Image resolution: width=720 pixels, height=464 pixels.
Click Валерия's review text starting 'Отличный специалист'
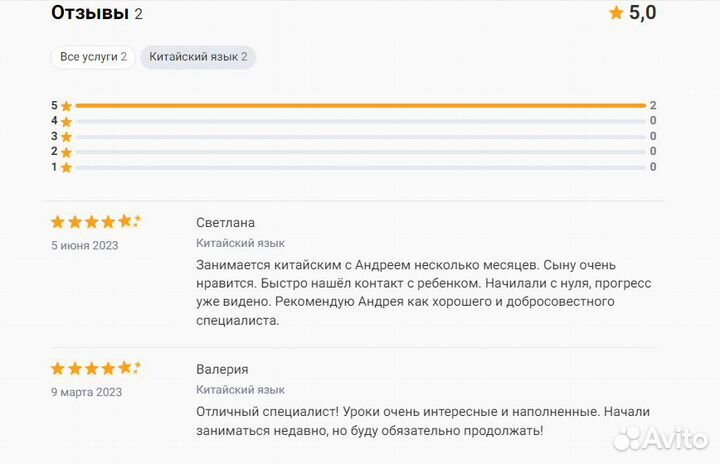pos(423,421)
